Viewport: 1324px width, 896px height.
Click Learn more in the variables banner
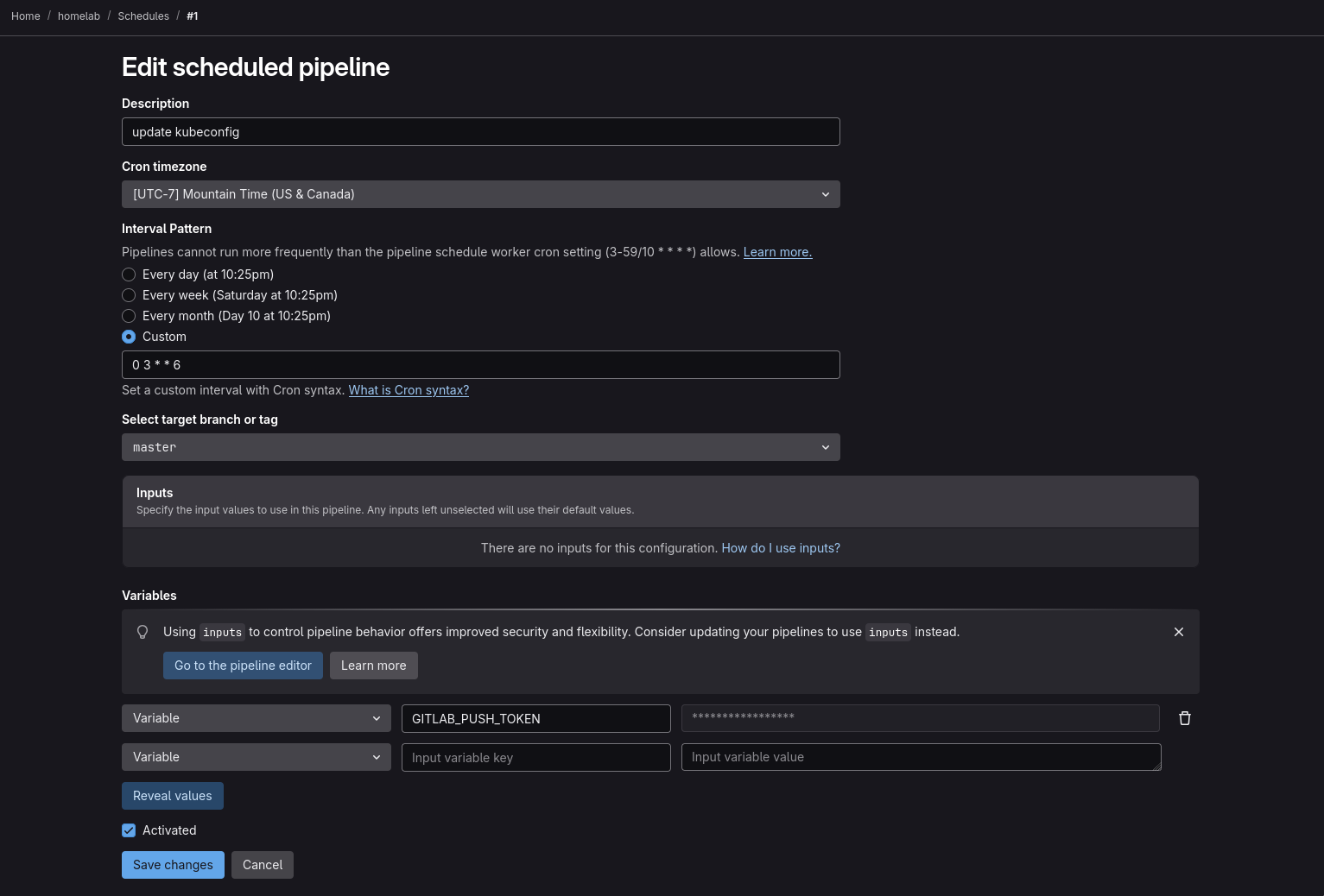373,666
